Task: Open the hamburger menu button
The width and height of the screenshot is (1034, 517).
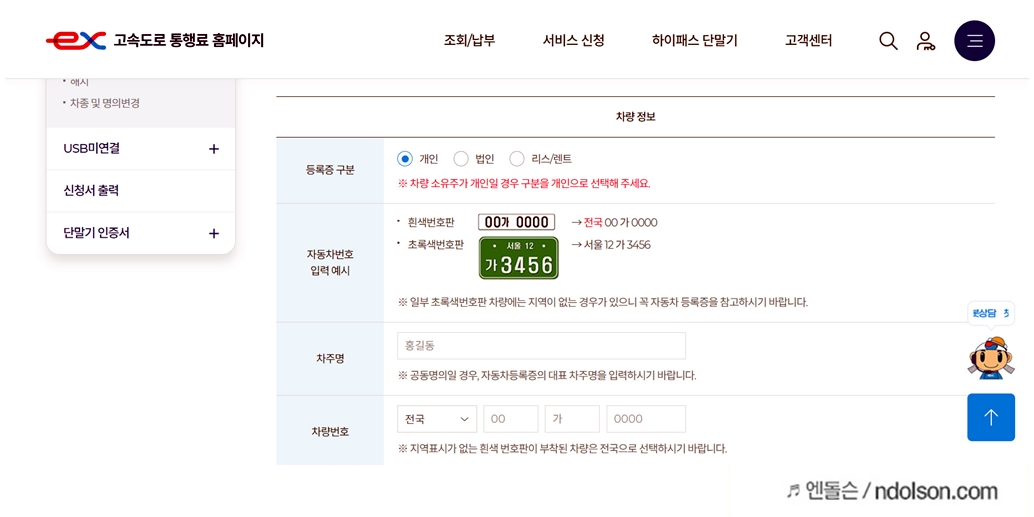Action: click(x=975, y=41)
